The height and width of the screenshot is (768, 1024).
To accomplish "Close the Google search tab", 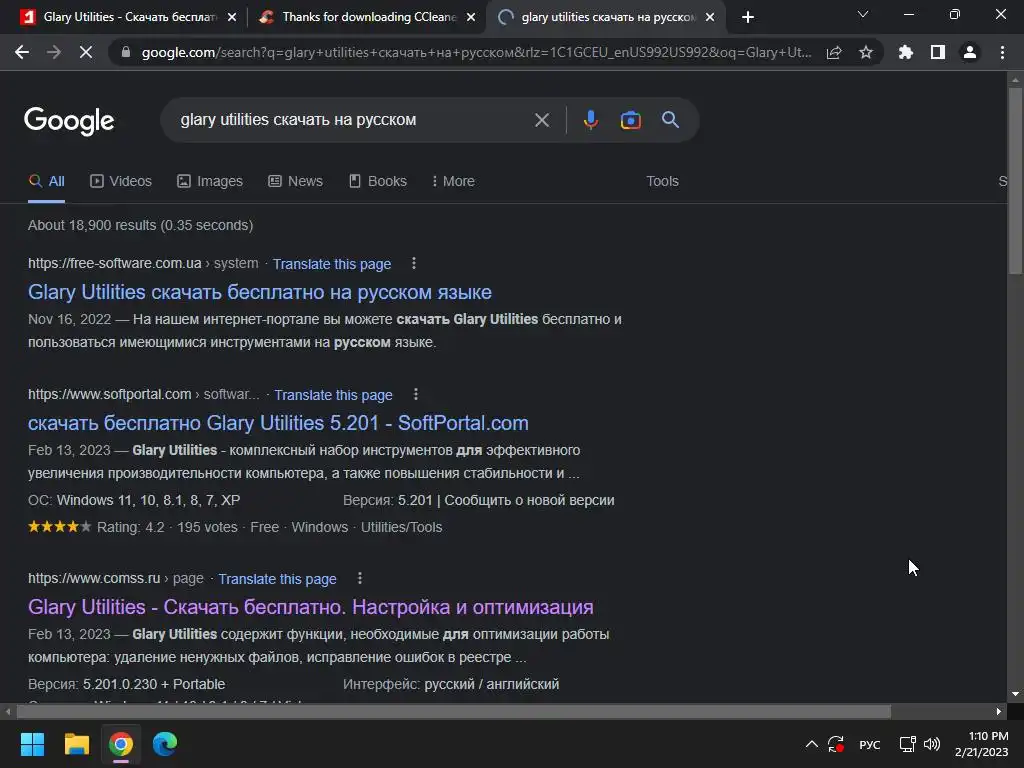I will tap(711, 17).
